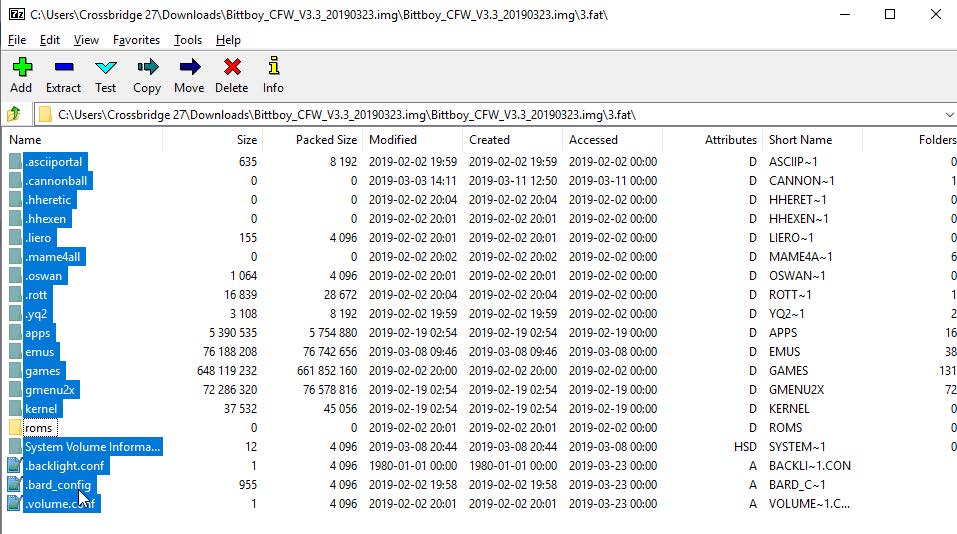
Task: Sort by Size column header
Action: (x=212, y=140)
